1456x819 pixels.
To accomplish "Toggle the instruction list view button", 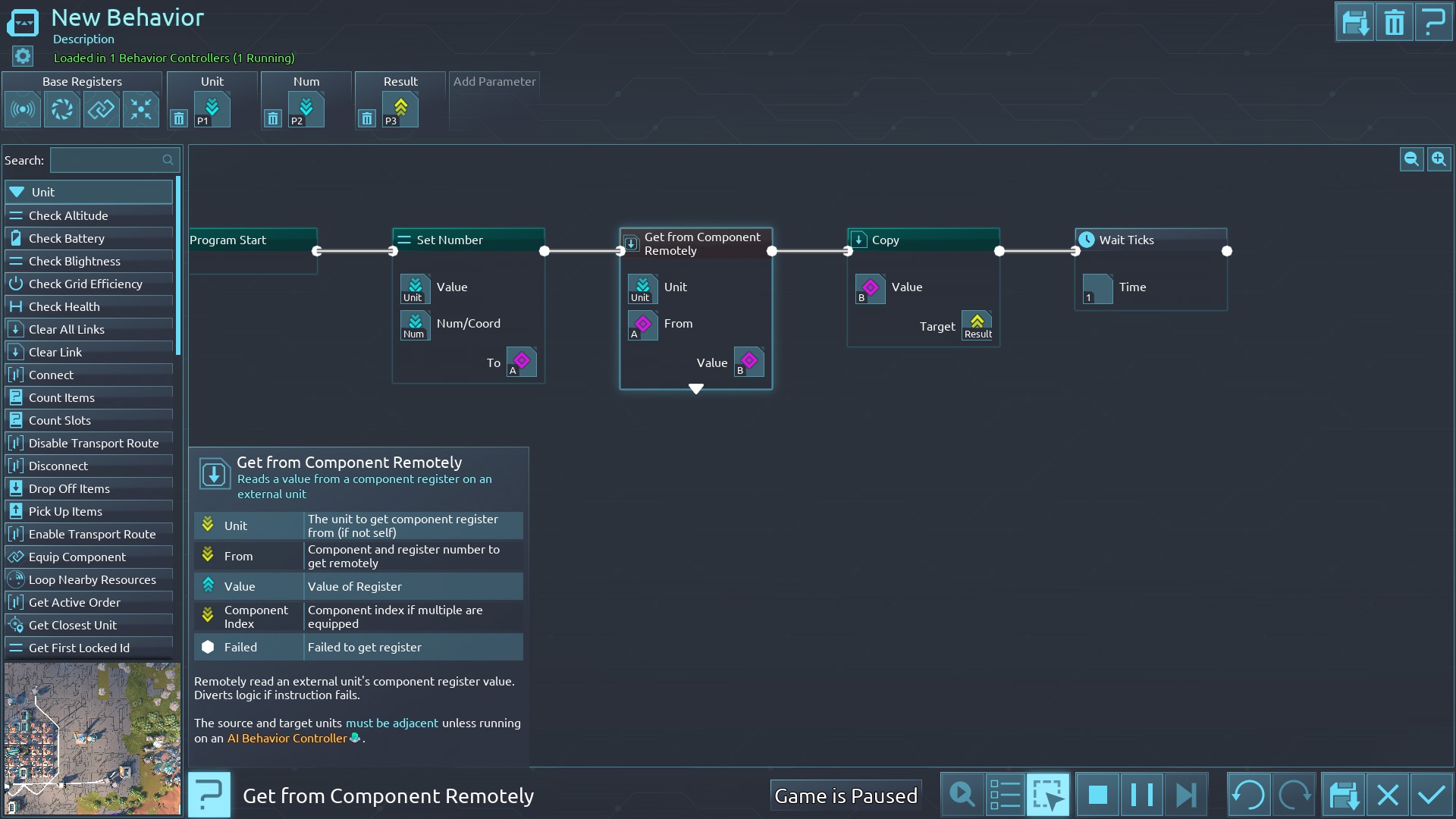I will tap(1005, 795).
